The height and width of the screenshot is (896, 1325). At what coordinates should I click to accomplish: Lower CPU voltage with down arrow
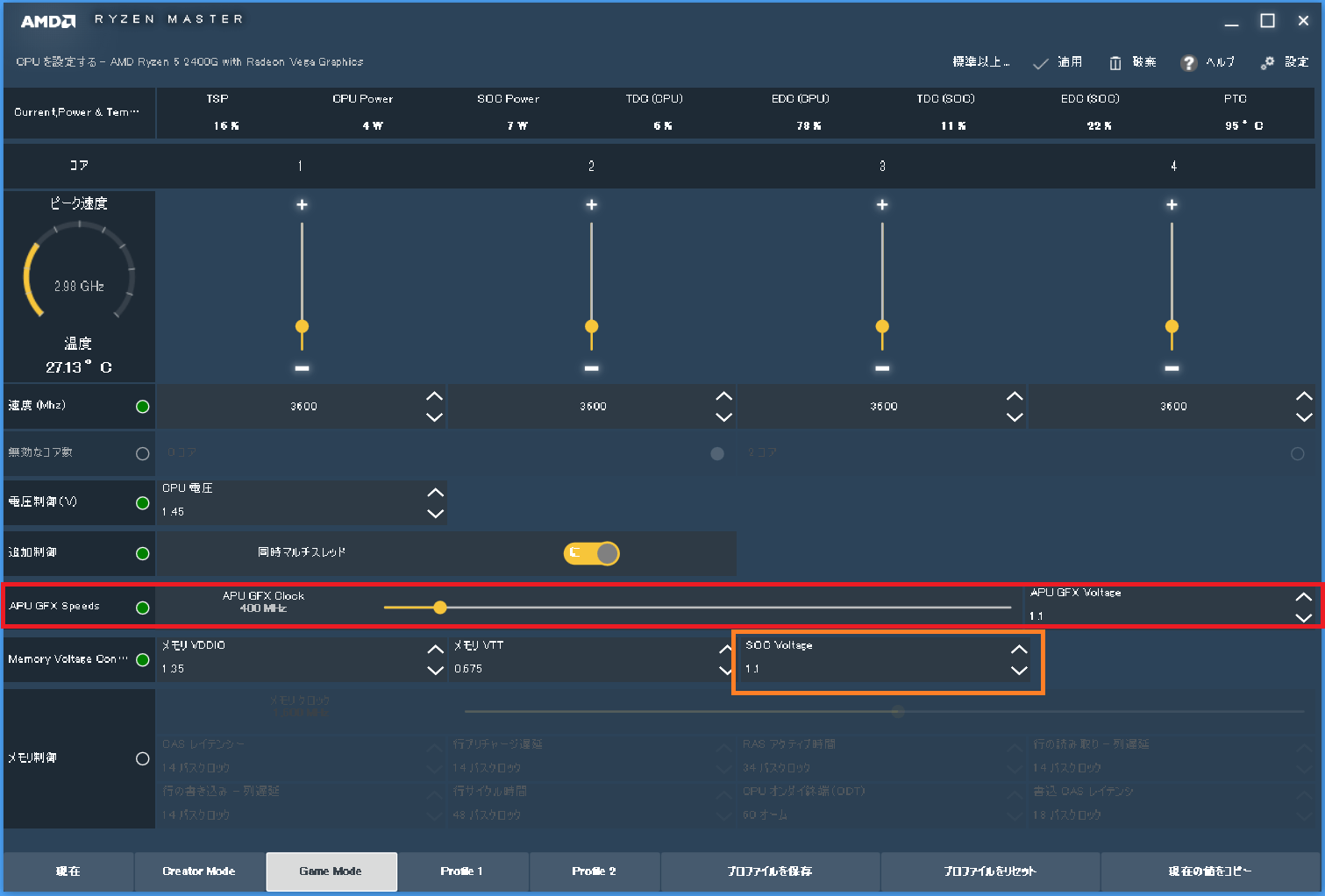click(x=435, y=514)
